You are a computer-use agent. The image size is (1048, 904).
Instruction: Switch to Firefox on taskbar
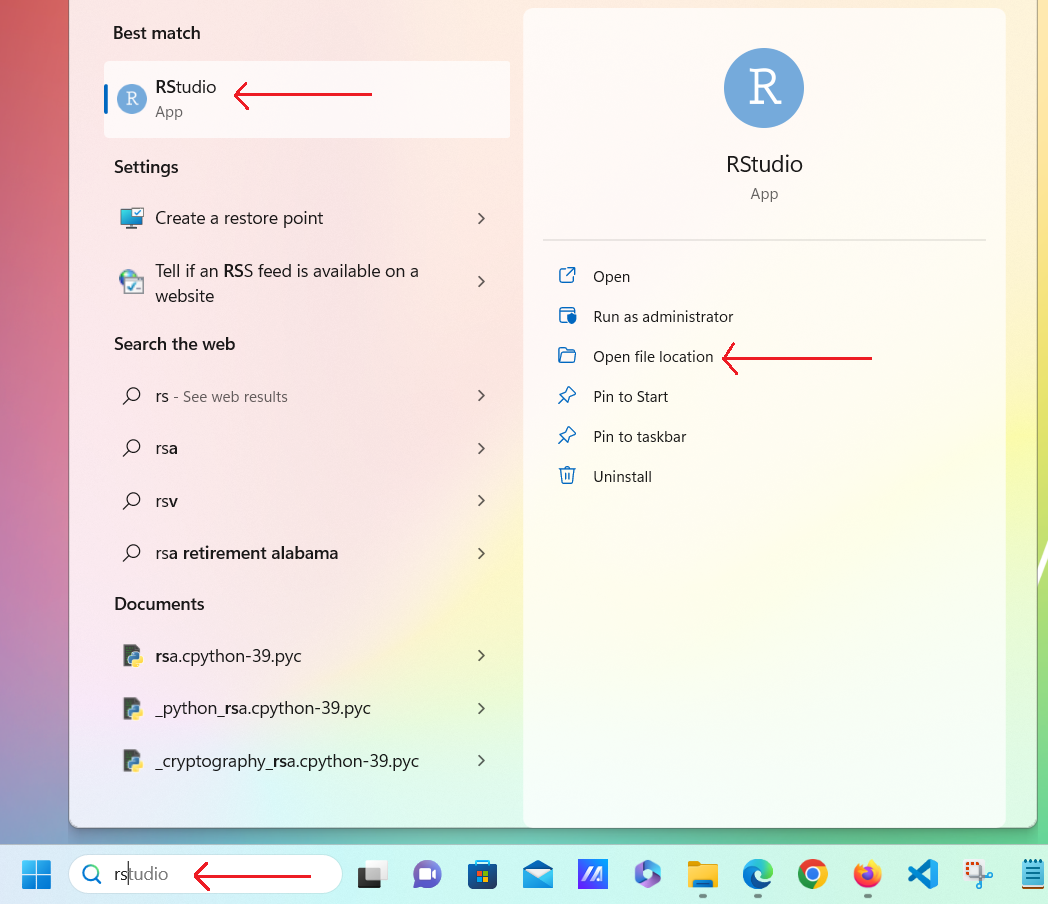[x=868, y=874]
